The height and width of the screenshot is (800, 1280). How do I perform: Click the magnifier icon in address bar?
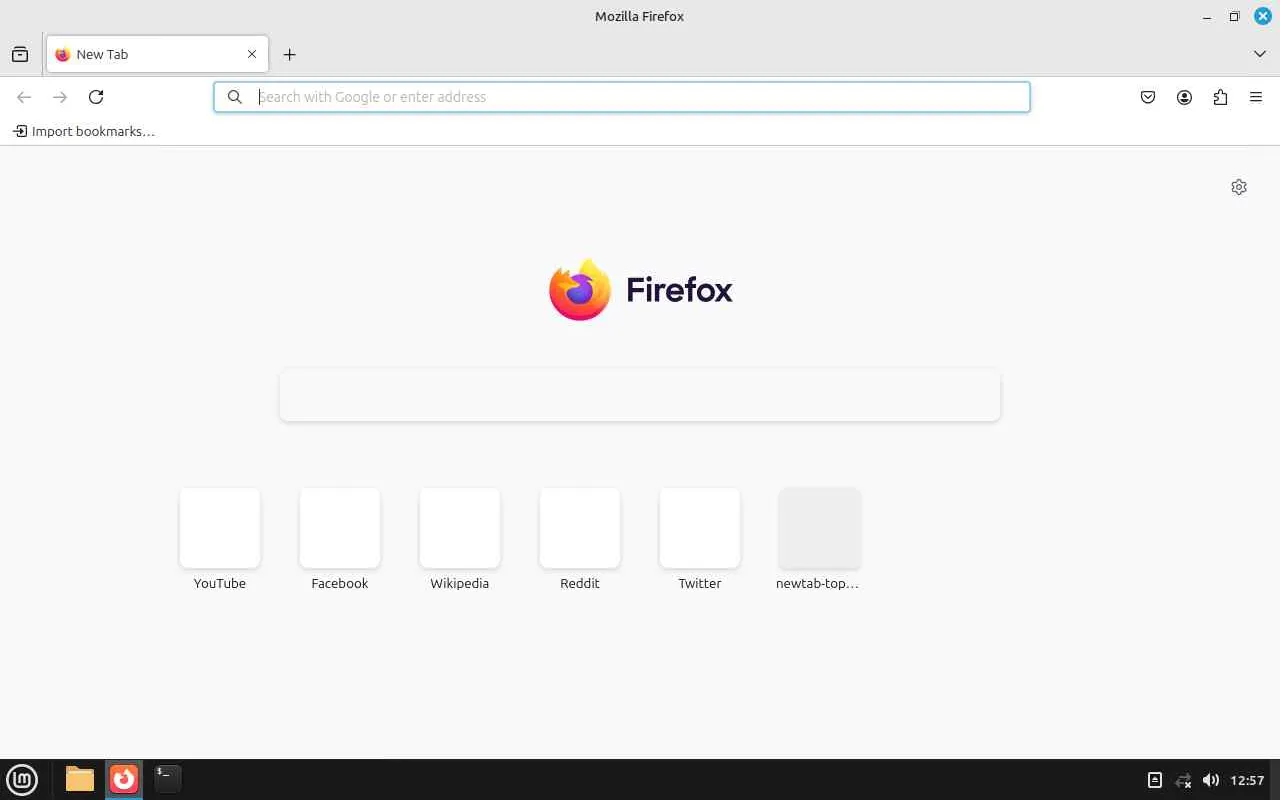pos(234,97)
